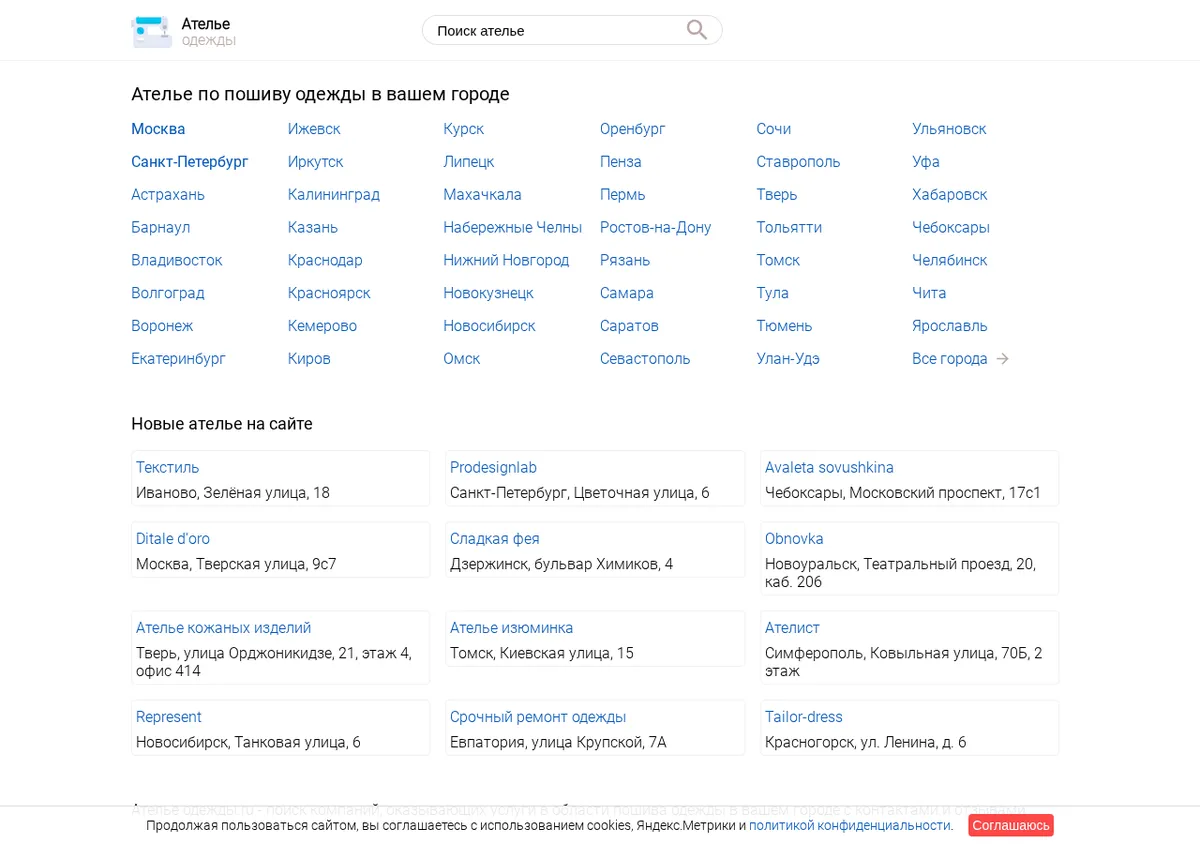This screenshot has width=1200, height=844.
Task: Click the magnifying glass search icon
Action: point(697,30)
